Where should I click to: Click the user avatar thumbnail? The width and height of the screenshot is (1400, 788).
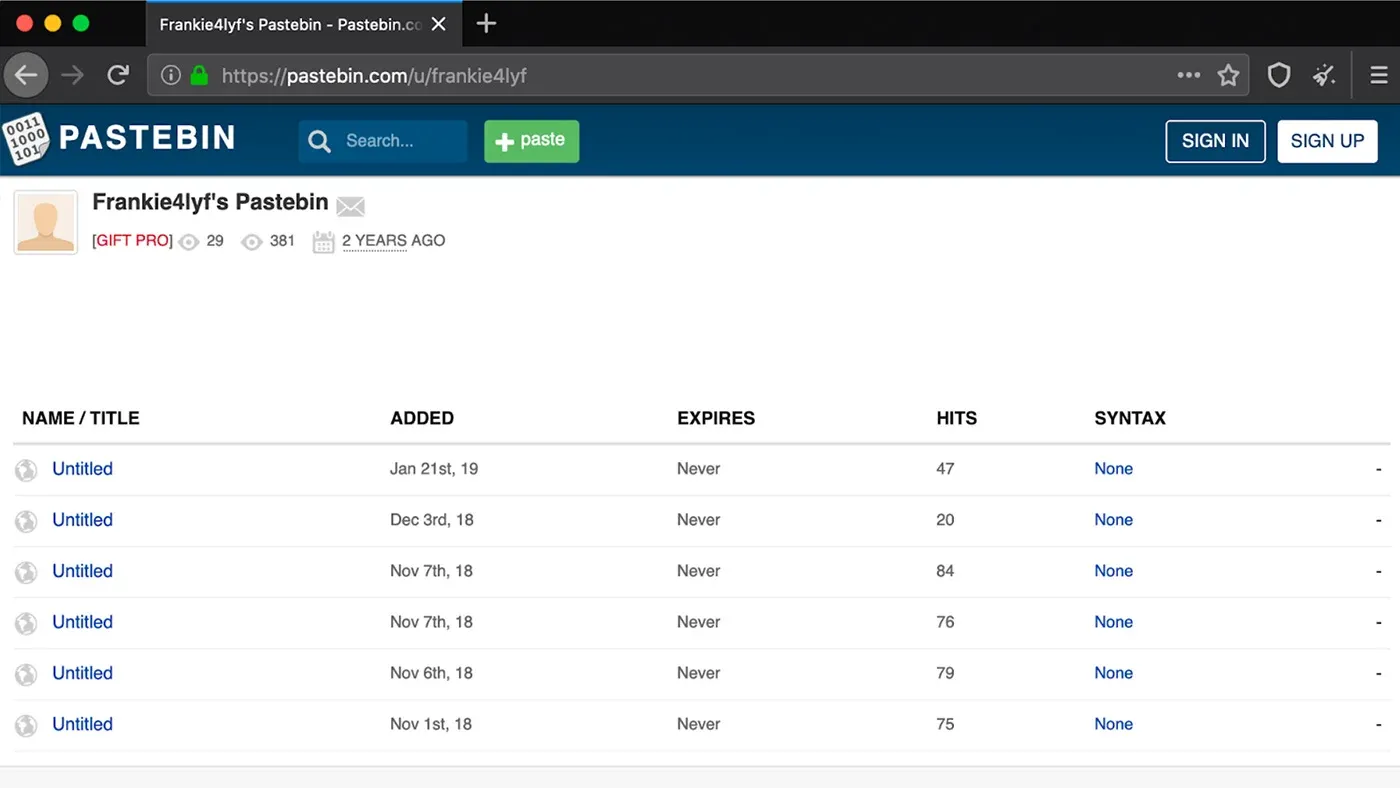(46, 222)
